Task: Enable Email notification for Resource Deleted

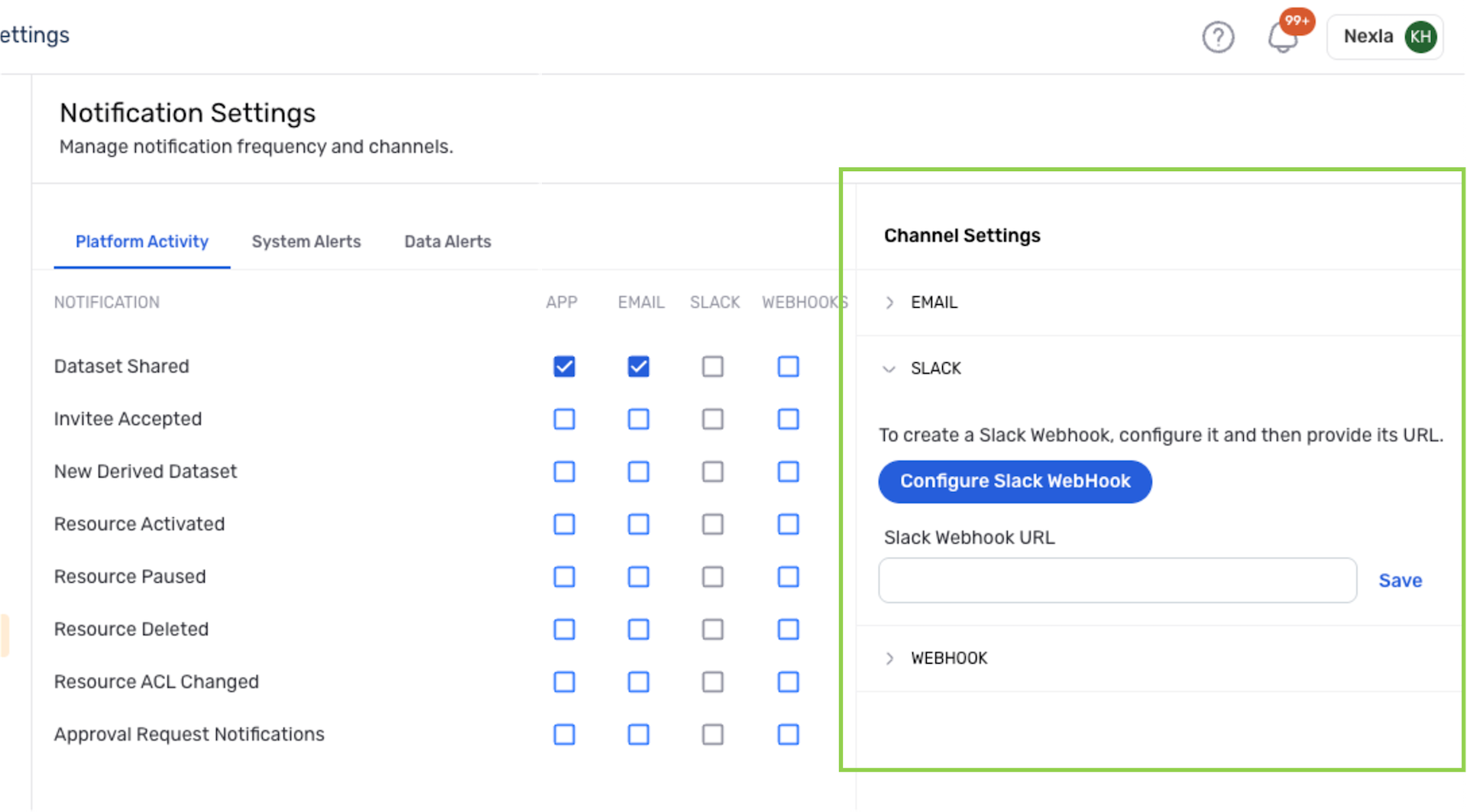Action: click(639, 629)
